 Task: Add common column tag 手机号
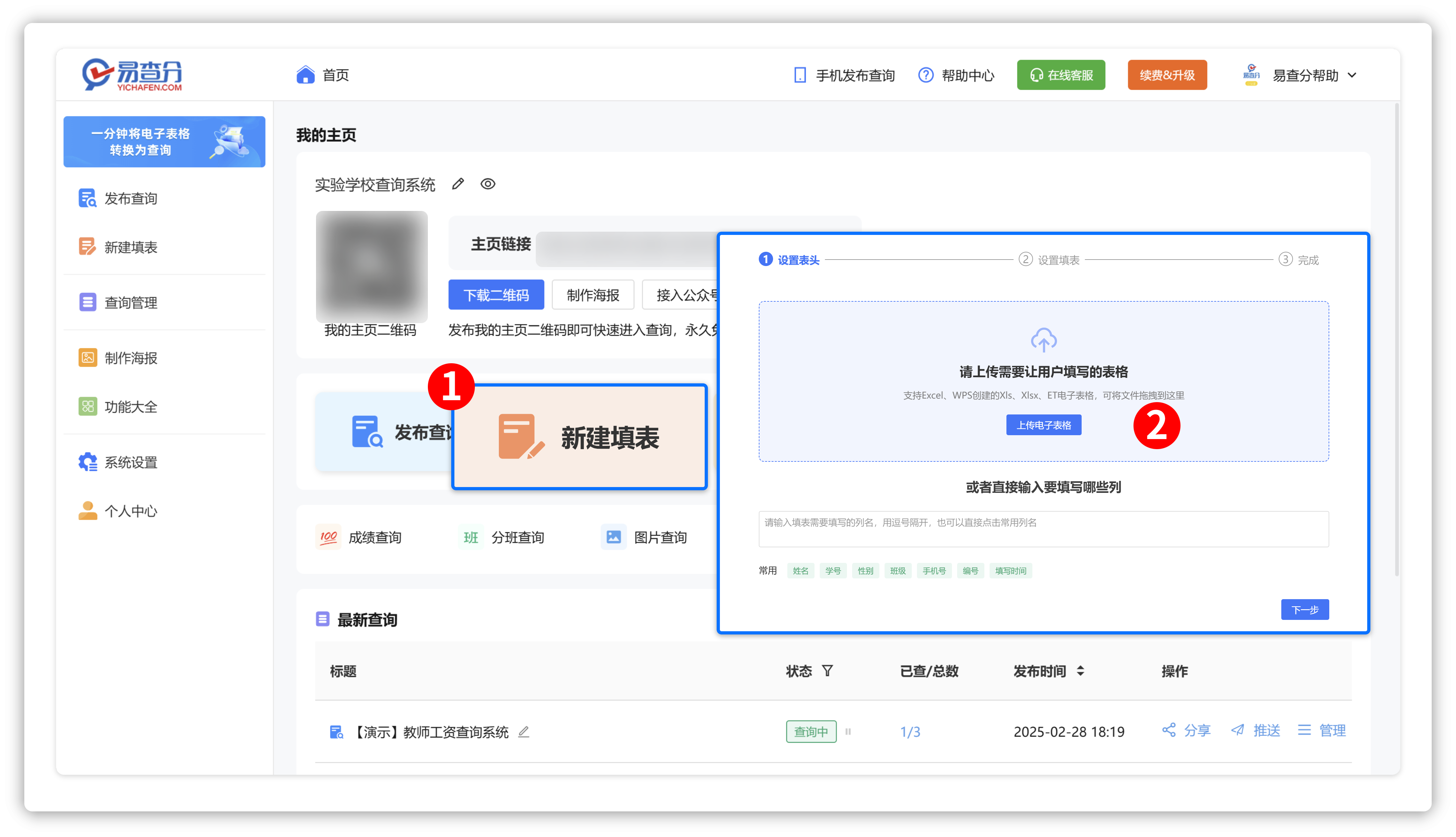[x=934, y=571]
